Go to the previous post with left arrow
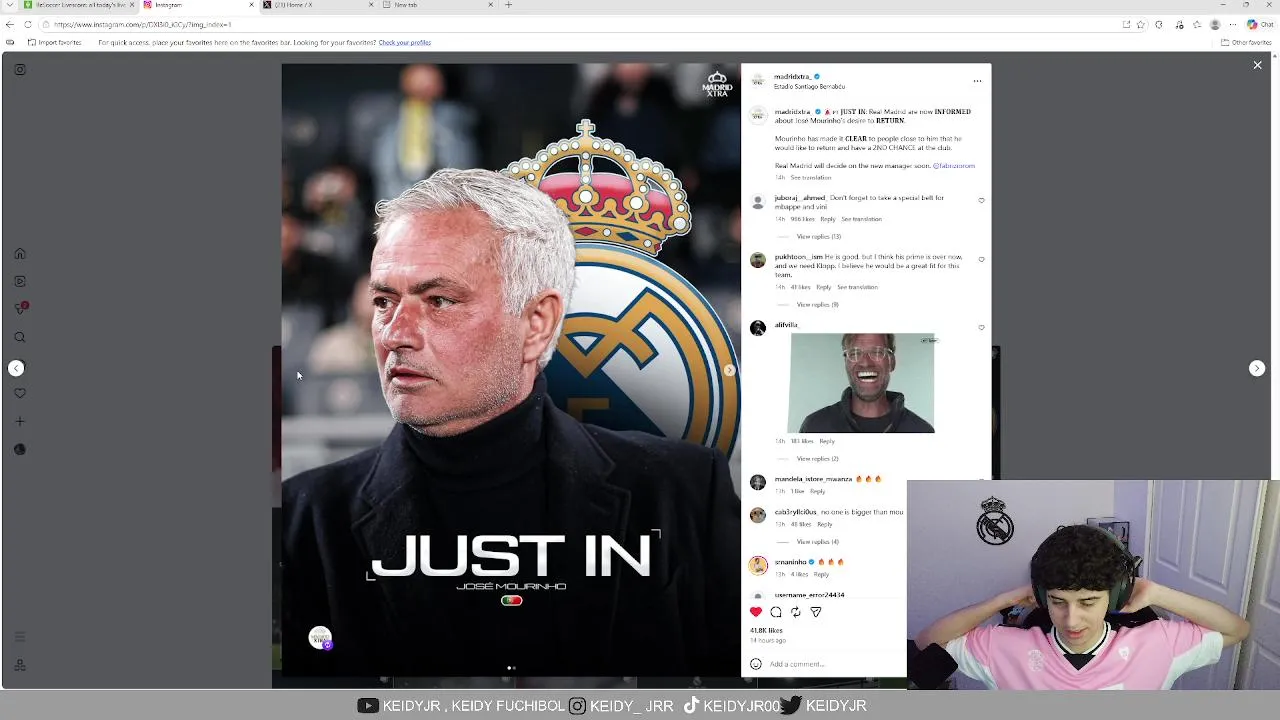 16,369
